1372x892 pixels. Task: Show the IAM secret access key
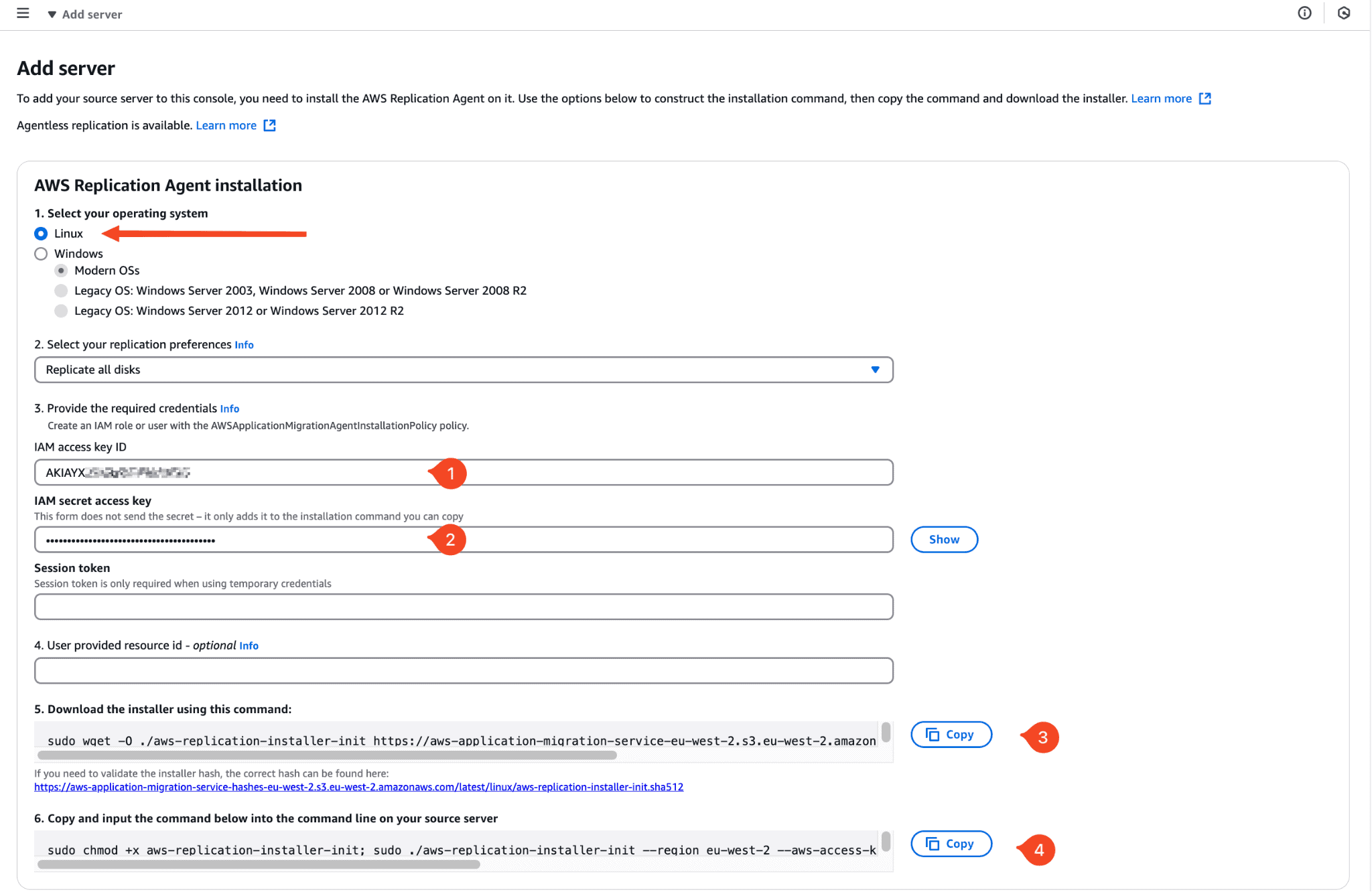click(943, 540)
